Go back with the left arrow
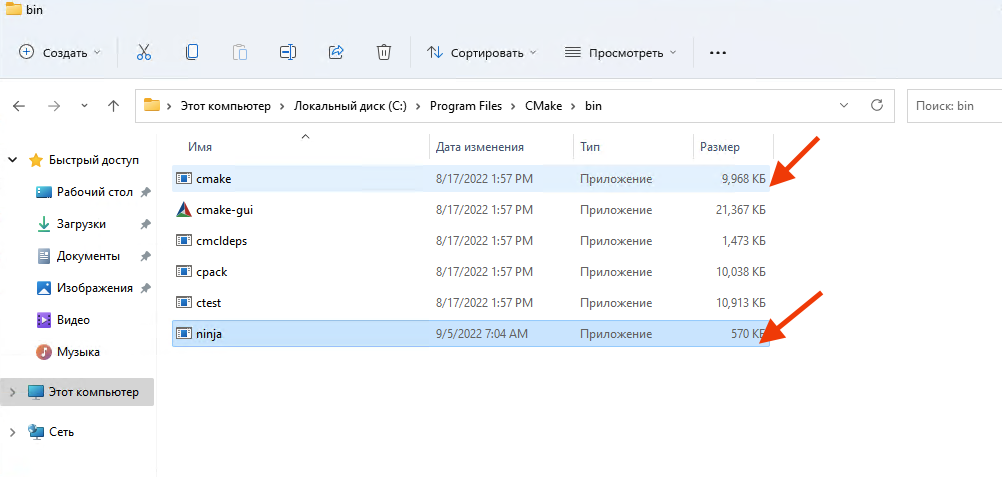This screenshot has height=477, width=1002. (19, 106)
